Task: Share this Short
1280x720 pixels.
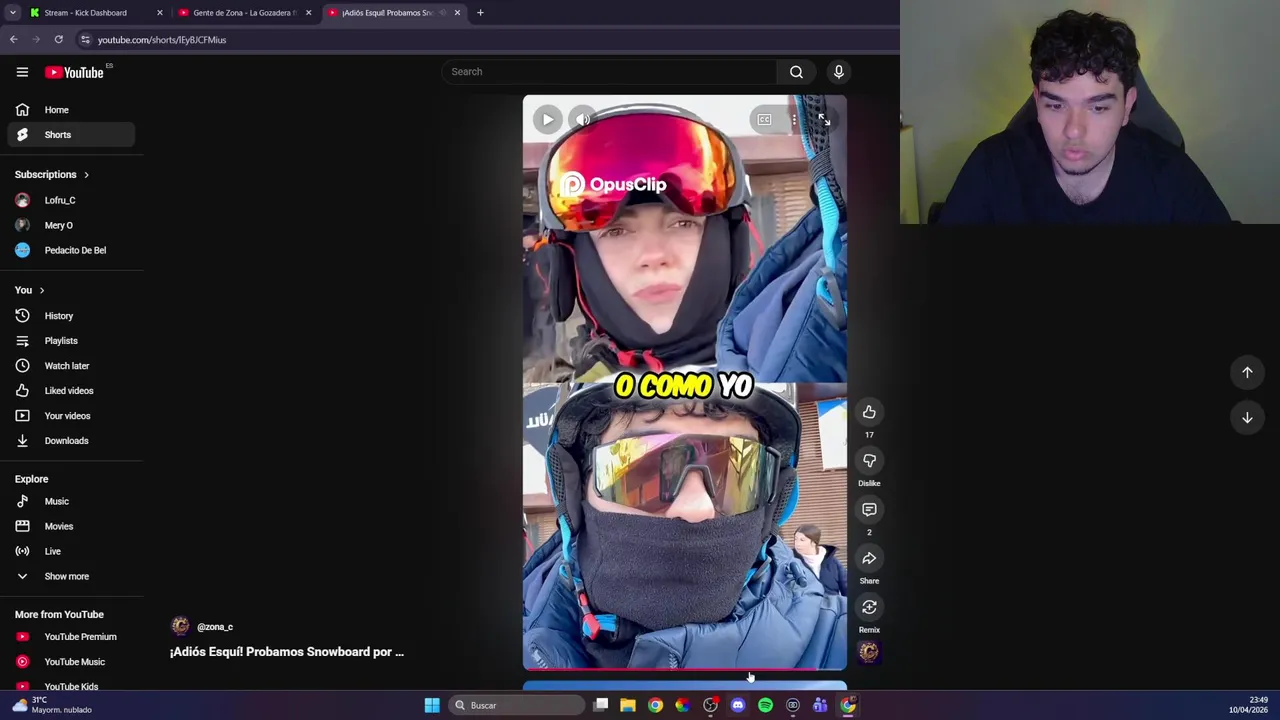Action: 869,559
